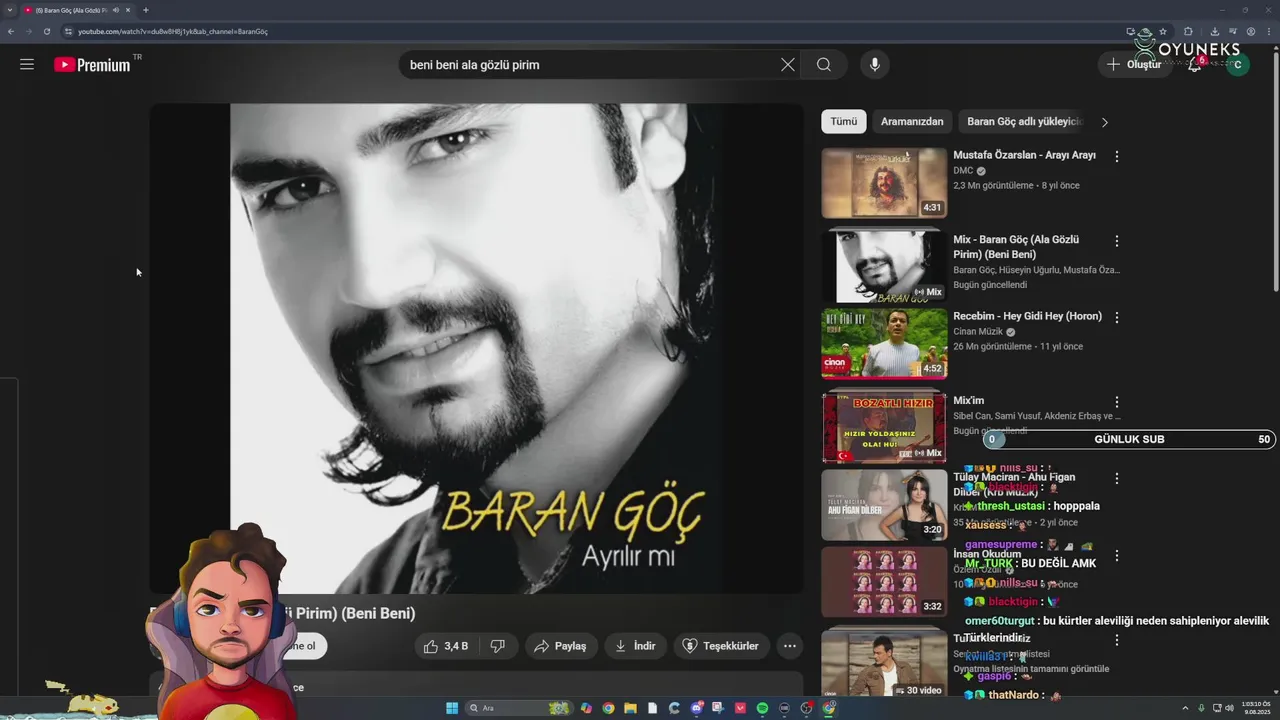The height and width of the screenshot is (720, 1280).
Task: Open the Chrome media control icon
Action: tap(1233, 31)
